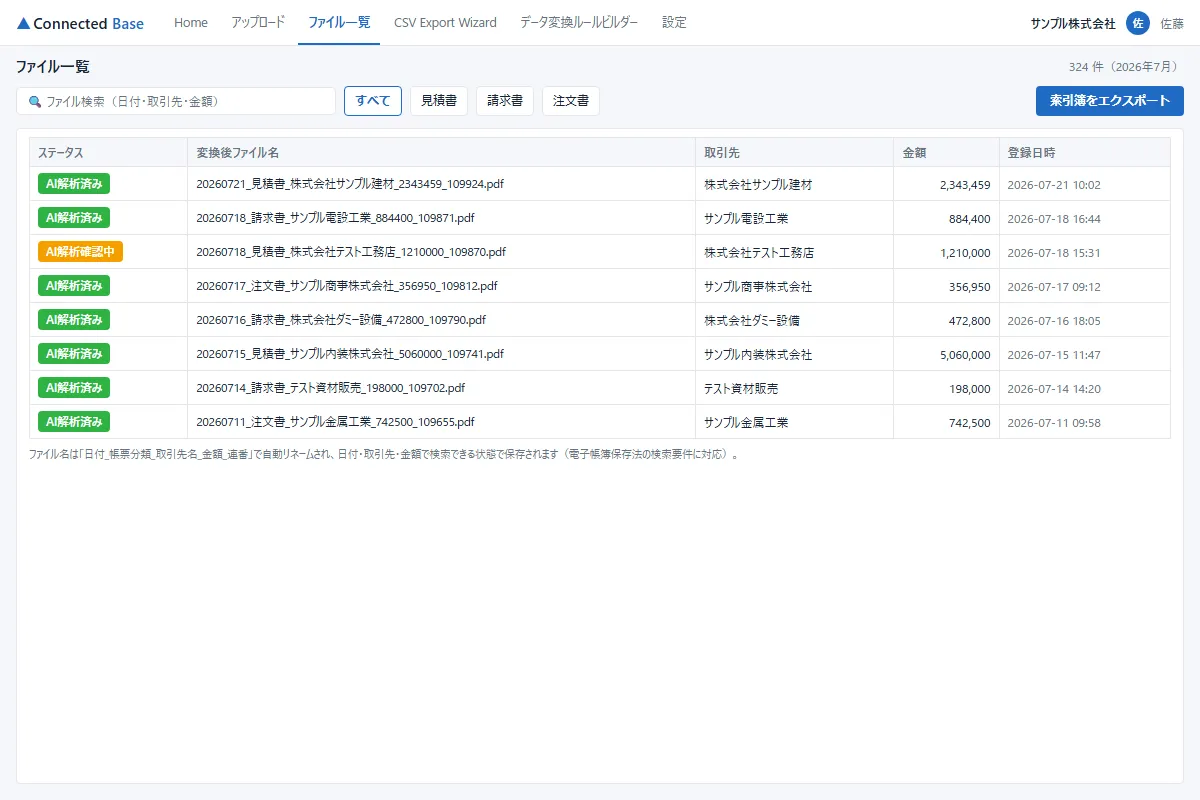Open file 20260714_請求書_テスト資材販売_198000_109702.pdf

[331, 388]
